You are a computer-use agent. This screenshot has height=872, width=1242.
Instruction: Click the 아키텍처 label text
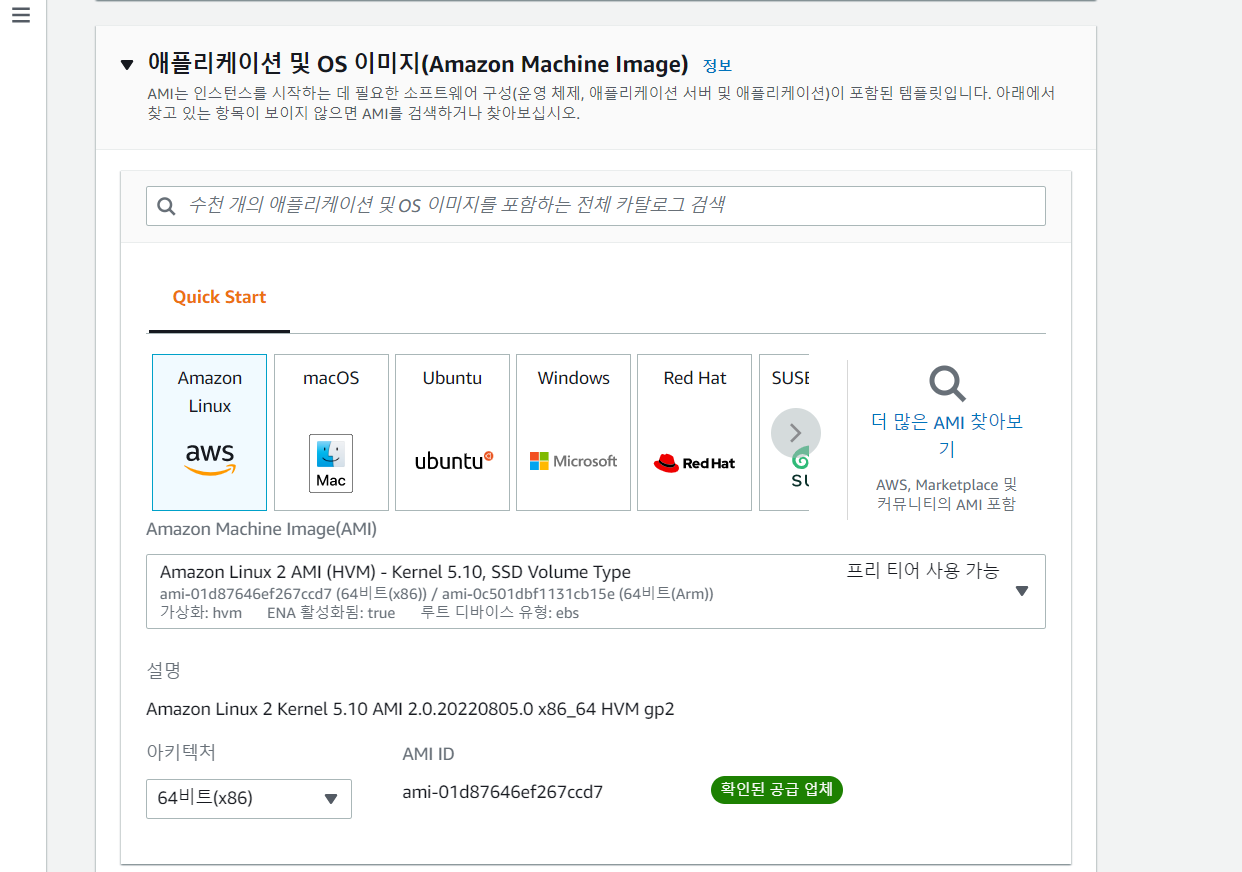click(x=181, y=751)
